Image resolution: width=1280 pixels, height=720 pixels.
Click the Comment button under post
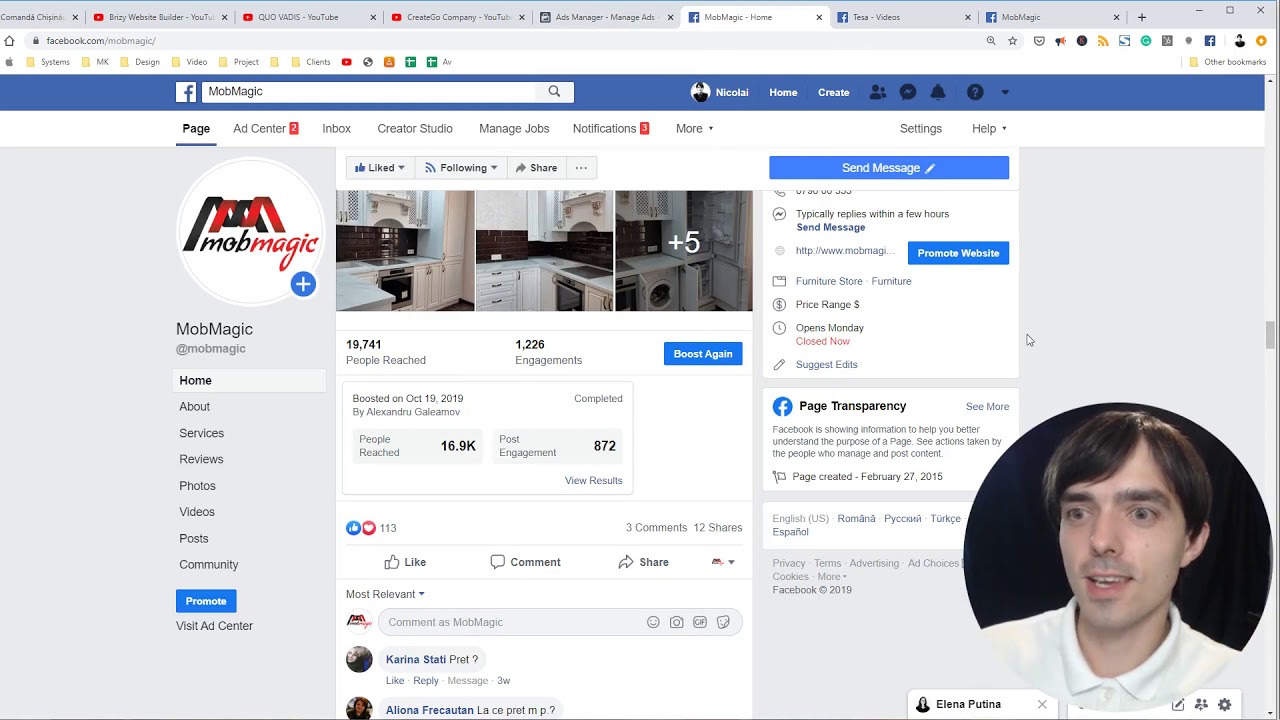(x=525, y=562)
